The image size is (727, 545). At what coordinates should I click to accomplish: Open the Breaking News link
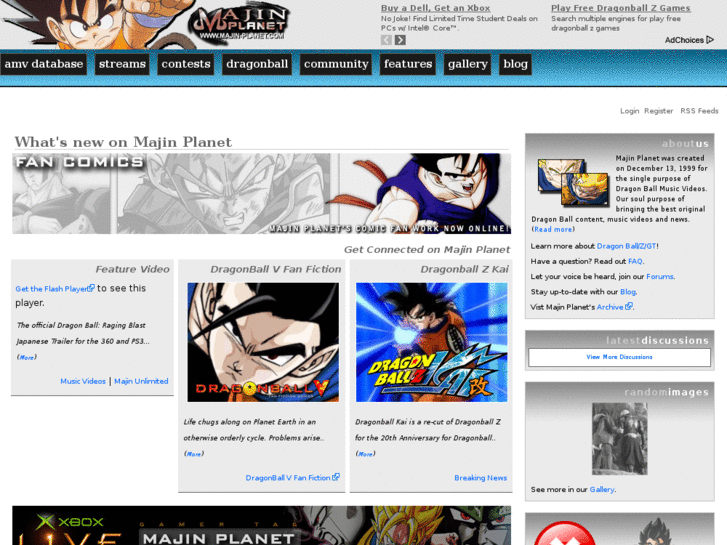[x=480, y=477]
